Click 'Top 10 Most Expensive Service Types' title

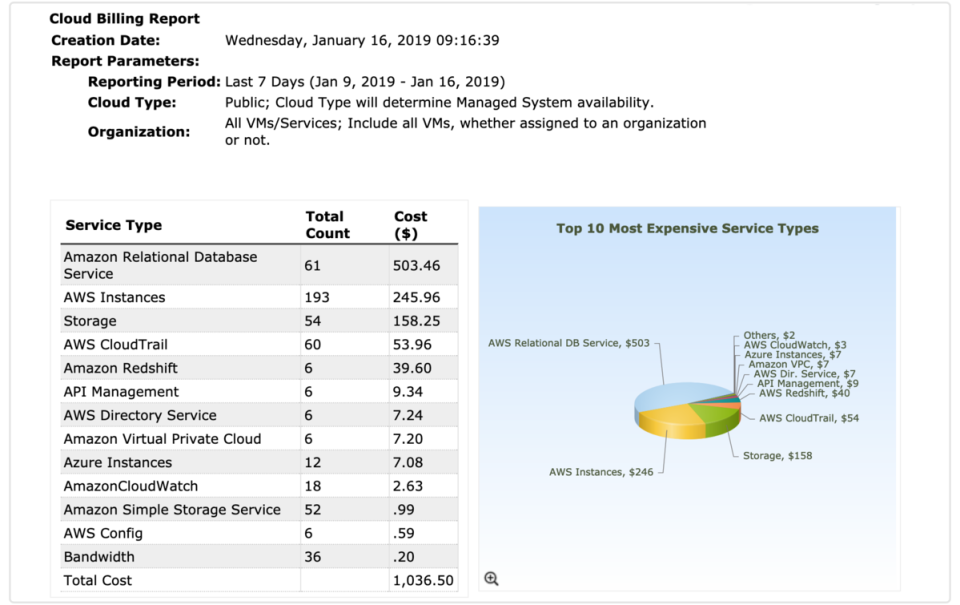(x=687, y=228)
